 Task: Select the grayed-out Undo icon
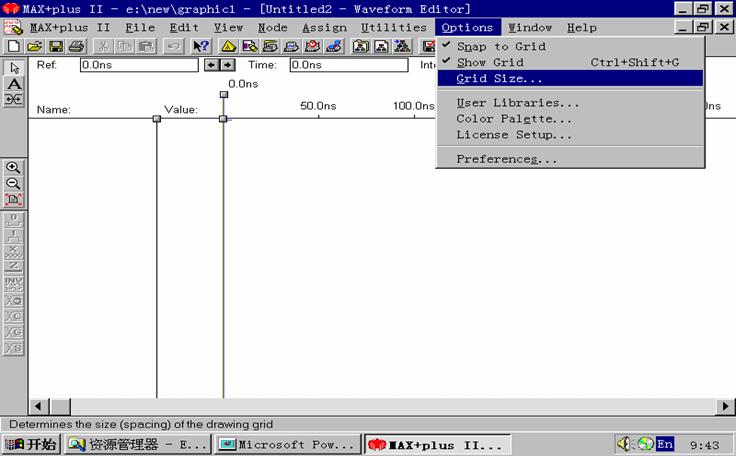coord(173,46)
